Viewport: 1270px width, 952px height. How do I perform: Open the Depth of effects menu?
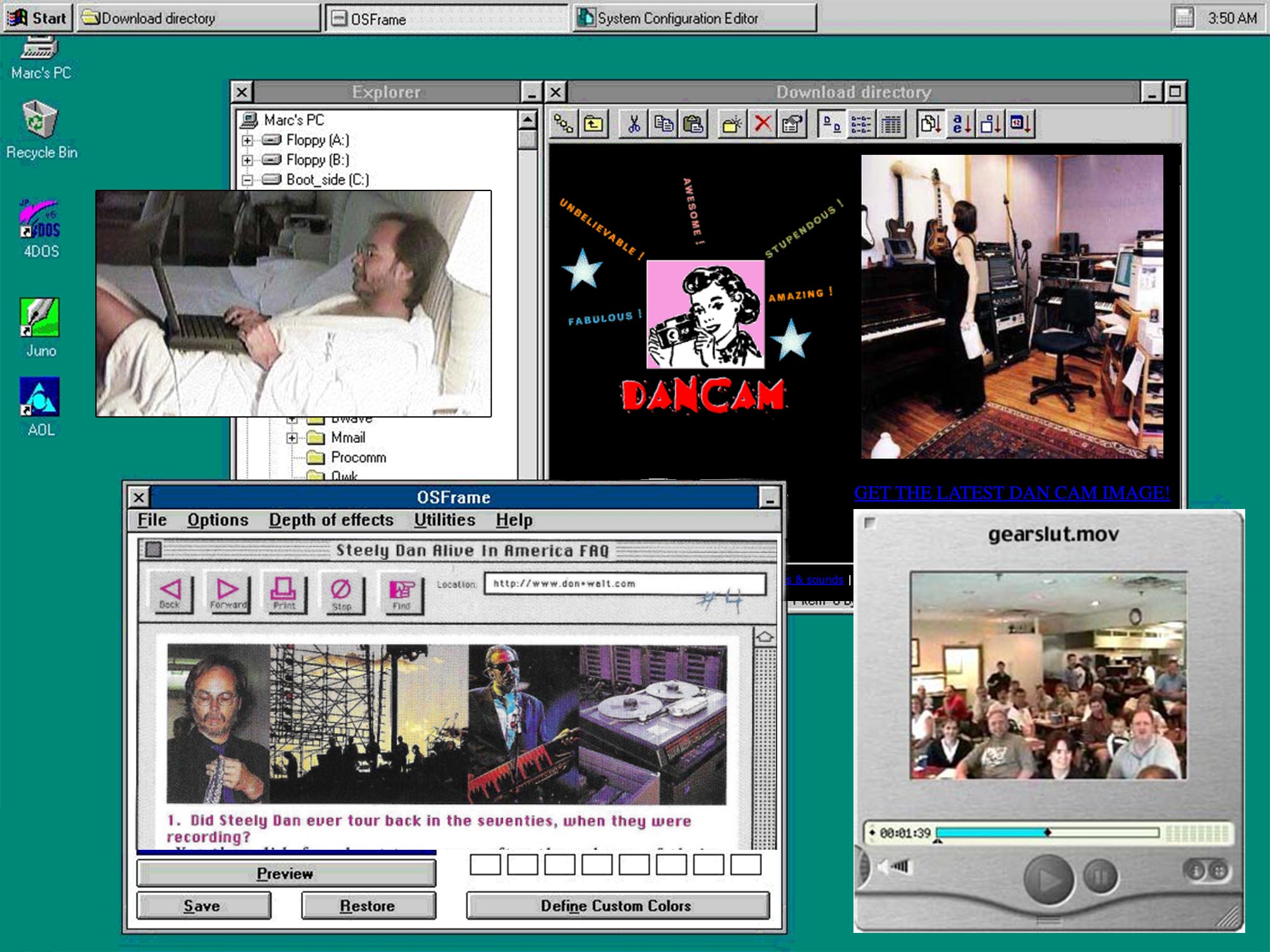331,520
